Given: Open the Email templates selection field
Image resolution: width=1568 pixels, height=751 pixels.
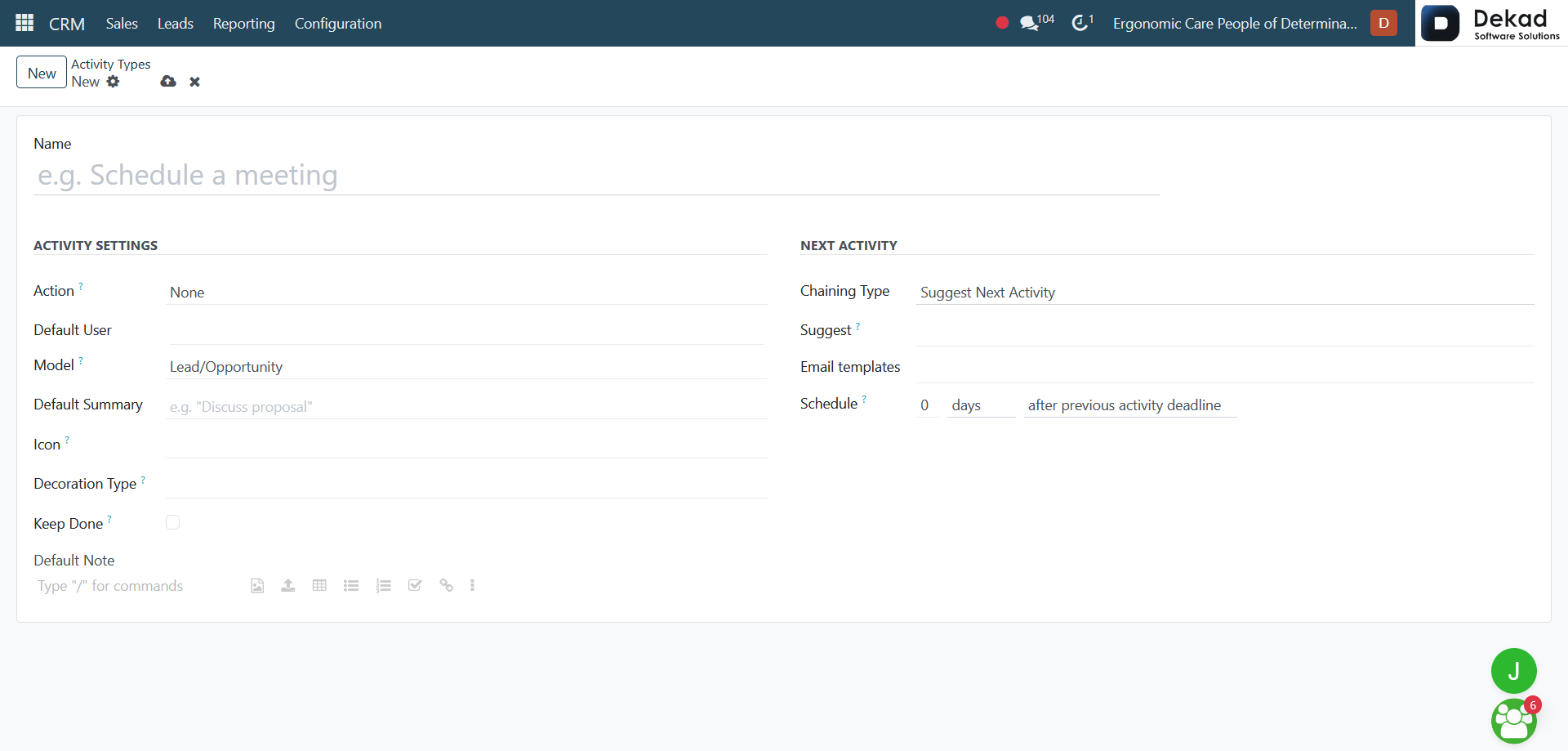Looking at the screenshot, I should (1225, 369).
